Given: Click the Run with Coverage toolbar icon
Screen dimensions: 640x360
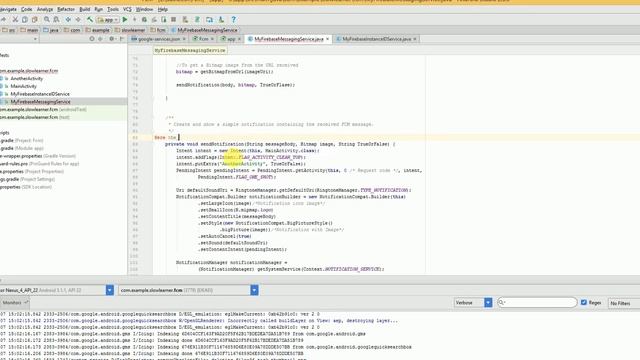Looking at the screenshot, I should [154, 20].
